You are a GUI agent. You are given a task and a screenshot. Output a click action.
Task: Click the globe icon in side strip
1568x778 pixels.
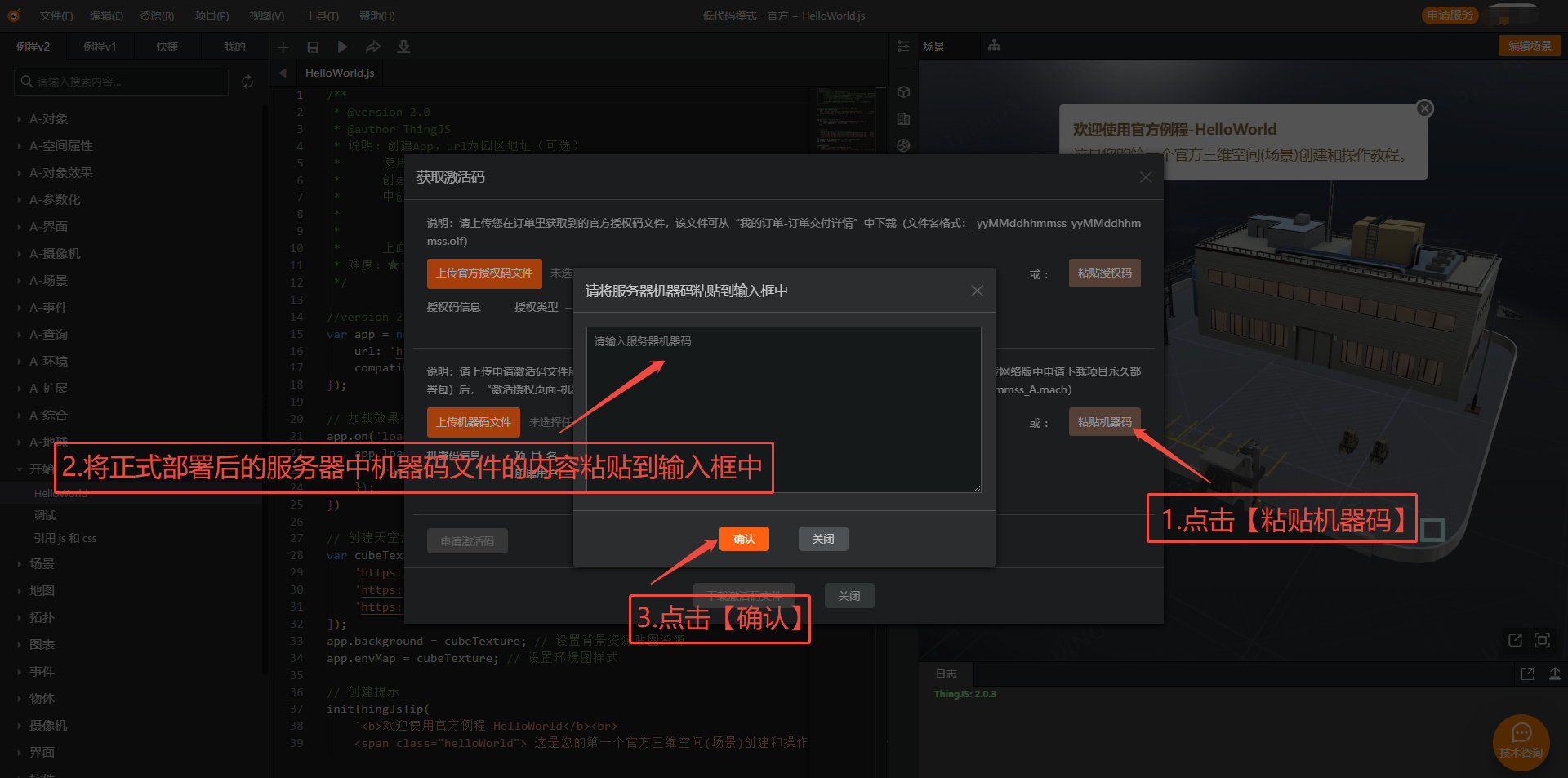coord(903,146)
